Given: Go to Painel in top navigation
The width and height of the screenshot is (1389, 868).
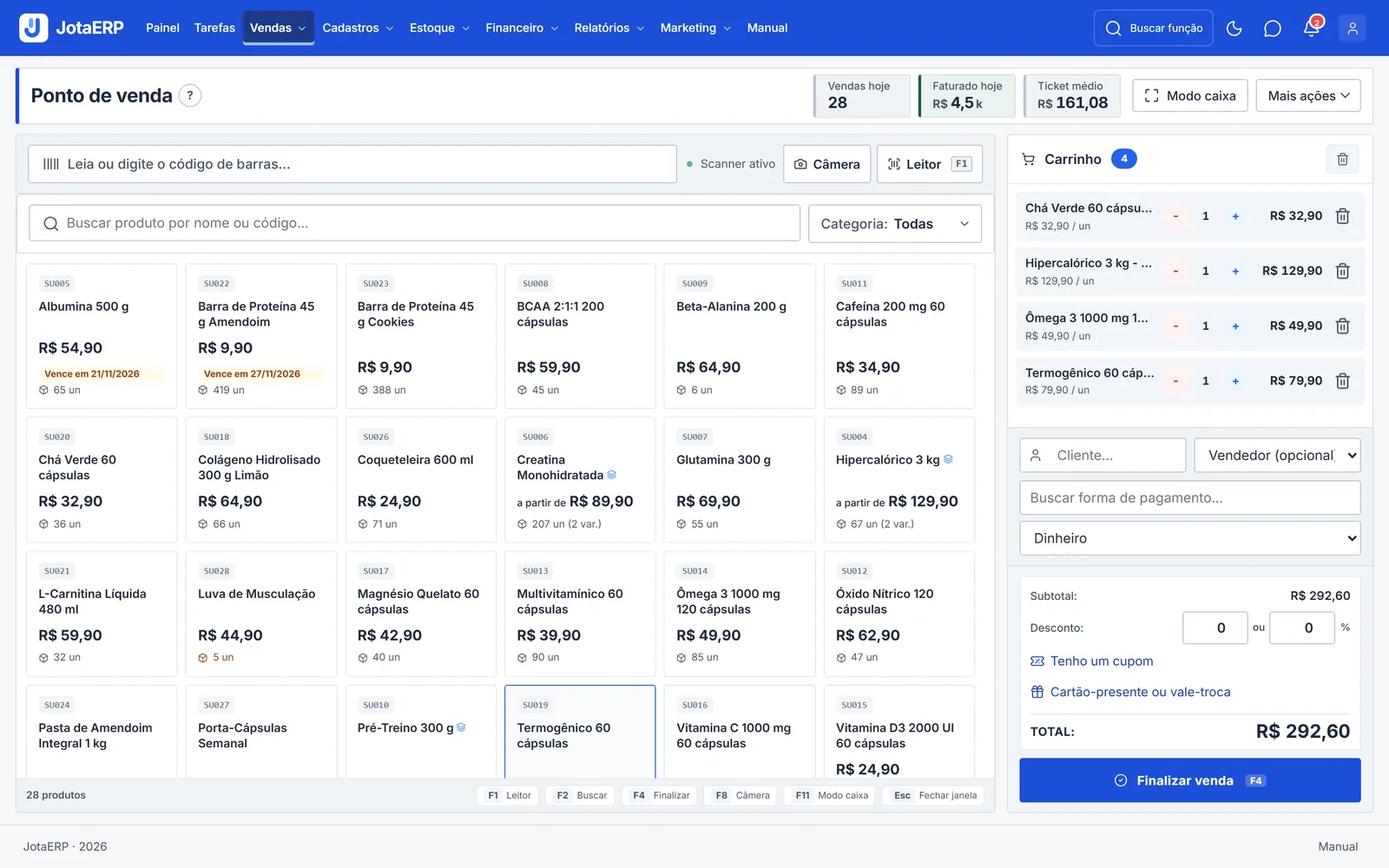Looking at the screenshot, I should coord(162,28).
